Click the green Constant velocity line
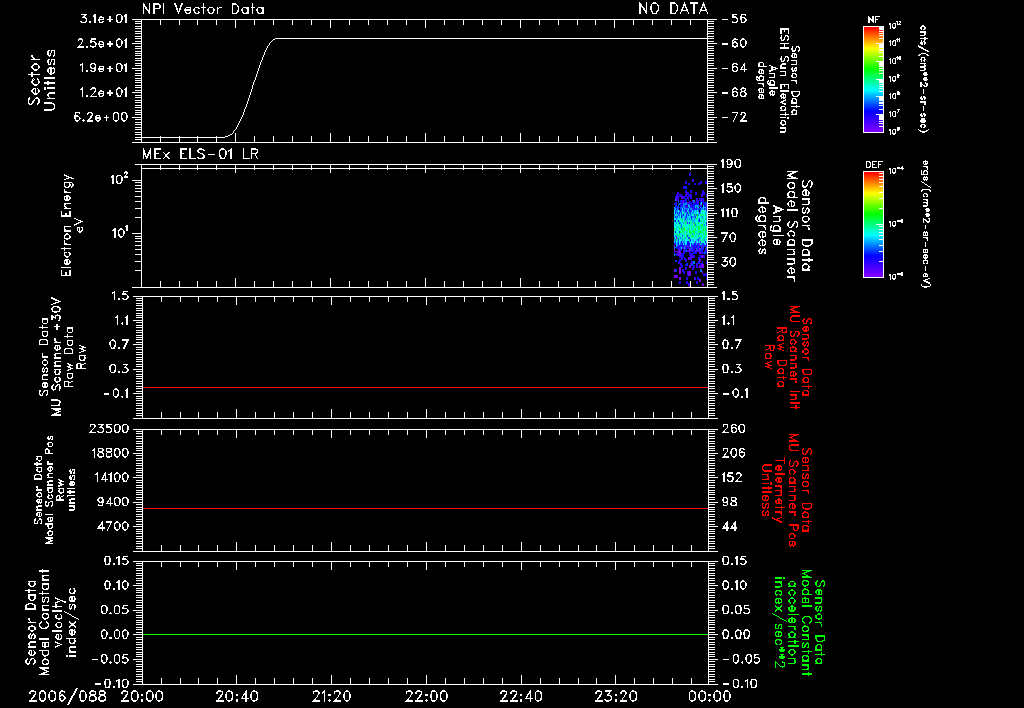The width and height of the screenshot is (1024, 708). point(424,634)
